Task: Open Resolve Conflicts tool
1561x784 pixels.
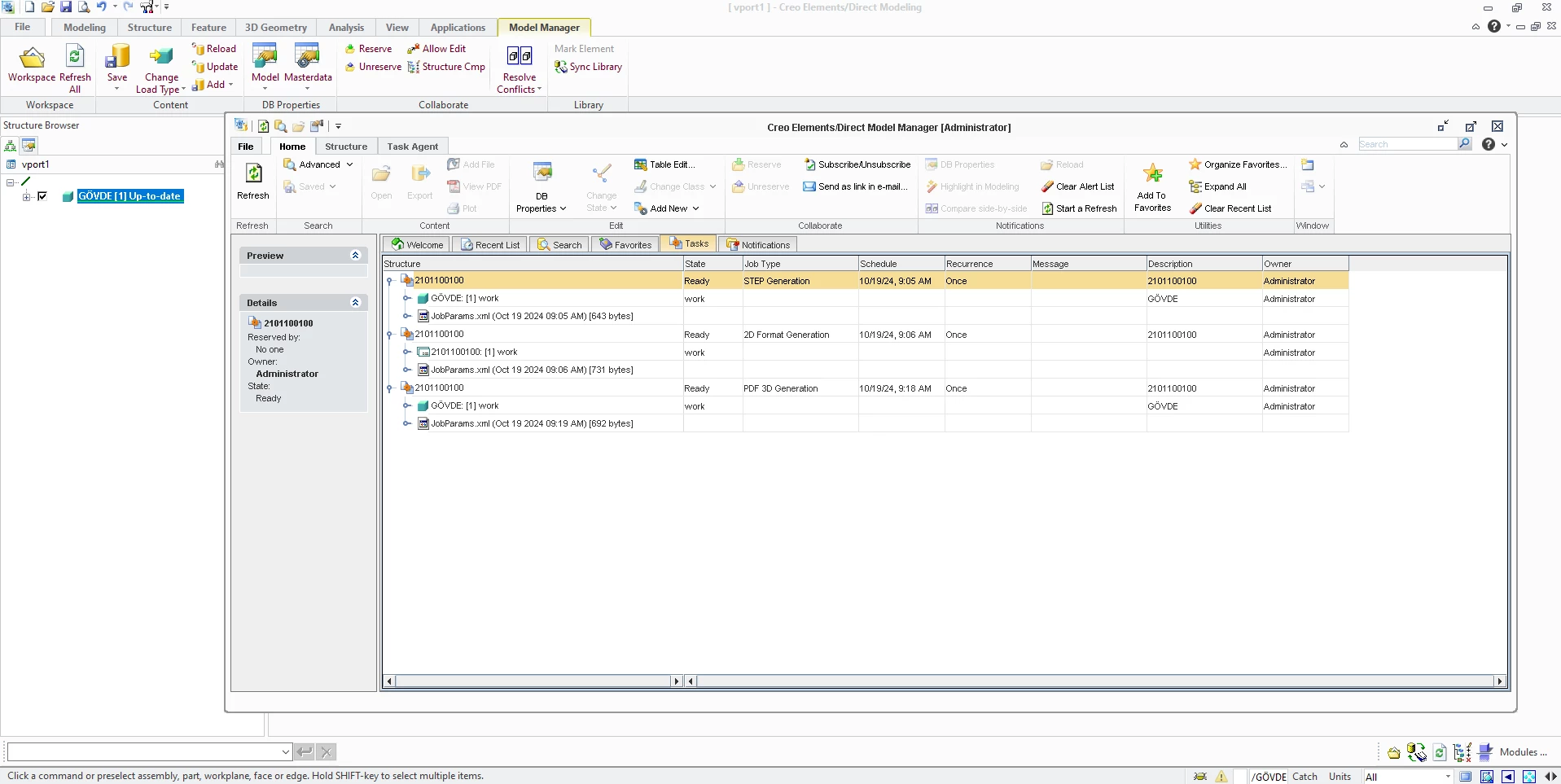Action: pos(520,69)
